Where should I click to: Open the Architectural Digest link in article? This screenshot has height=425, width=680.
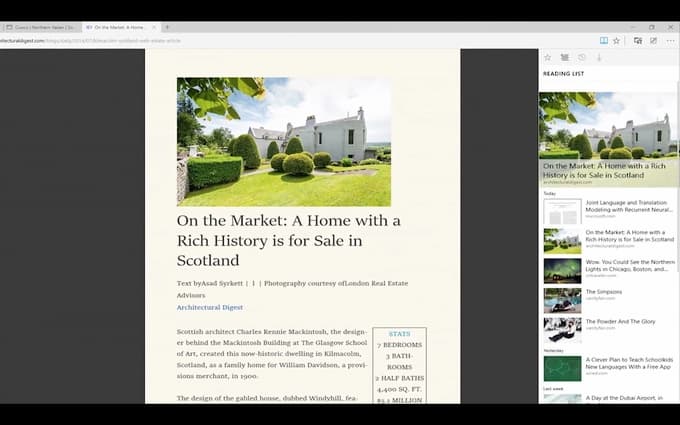(209, 307)
